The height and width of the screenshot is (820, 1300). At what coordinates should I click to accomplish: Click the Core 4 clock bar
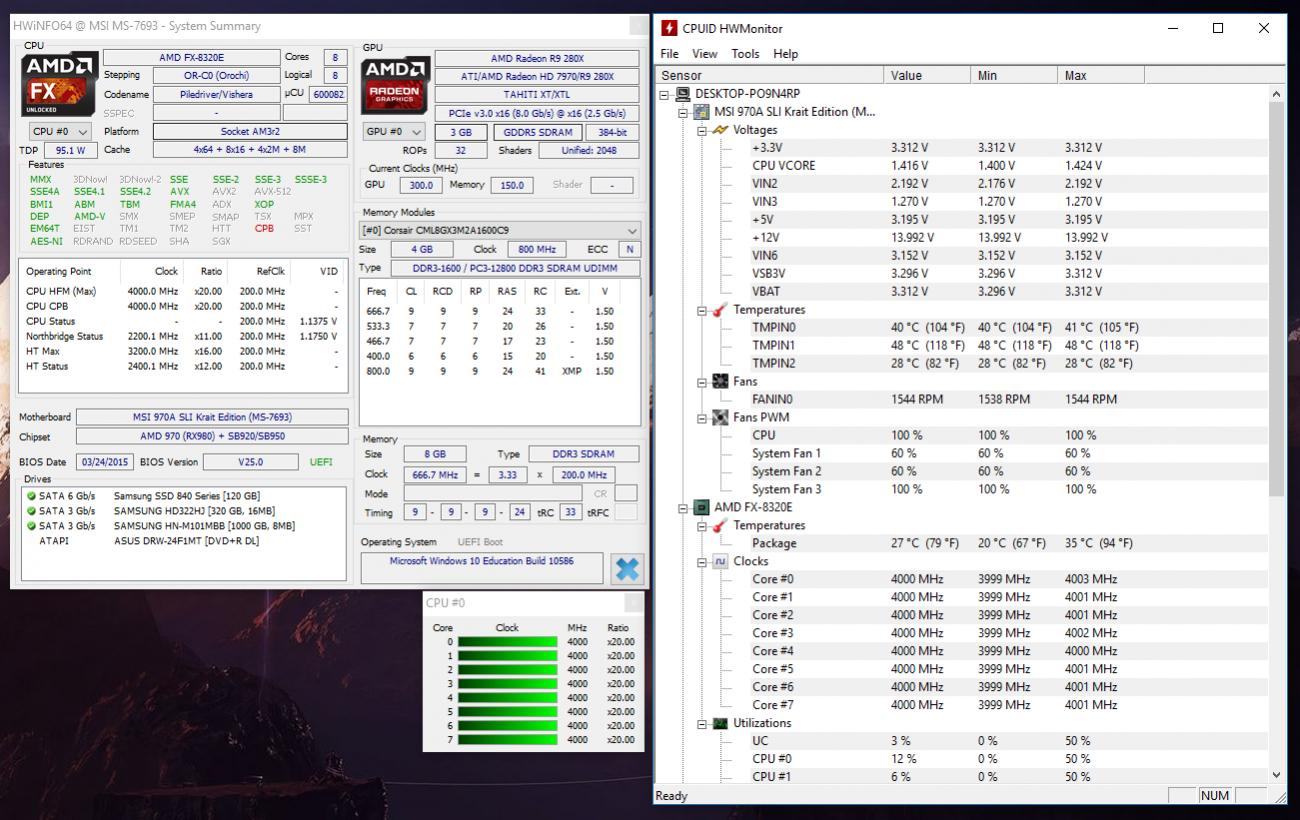(508, 698)
